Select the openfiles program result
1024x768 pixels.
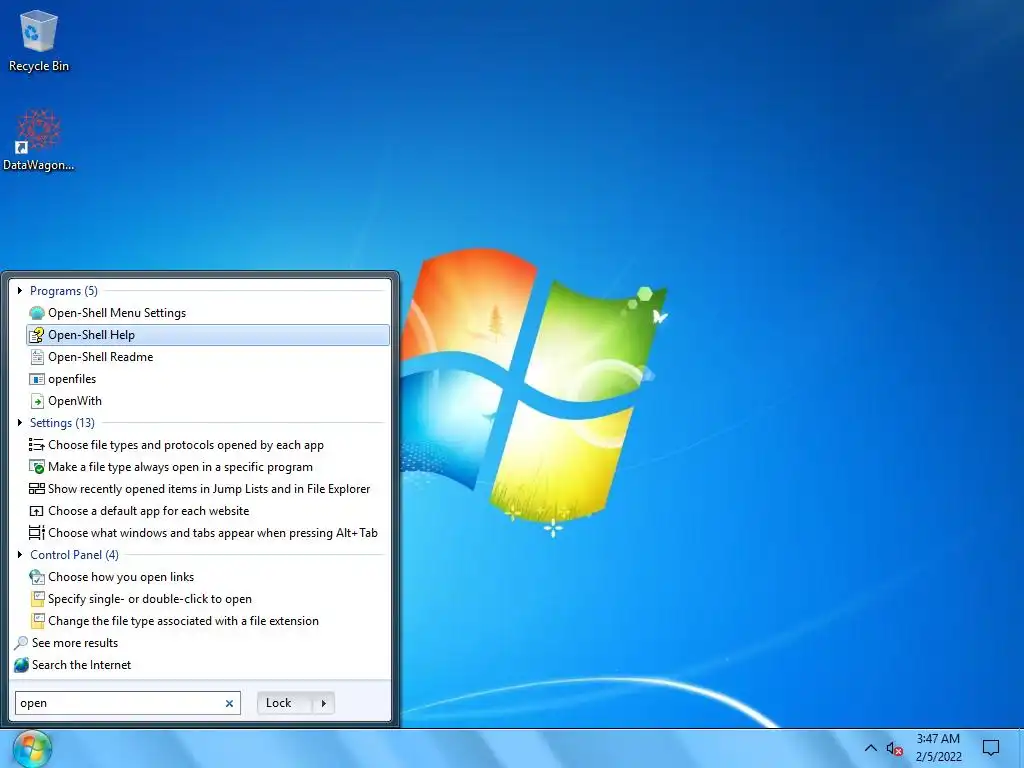pyautogui.click(x=208, y=379)
